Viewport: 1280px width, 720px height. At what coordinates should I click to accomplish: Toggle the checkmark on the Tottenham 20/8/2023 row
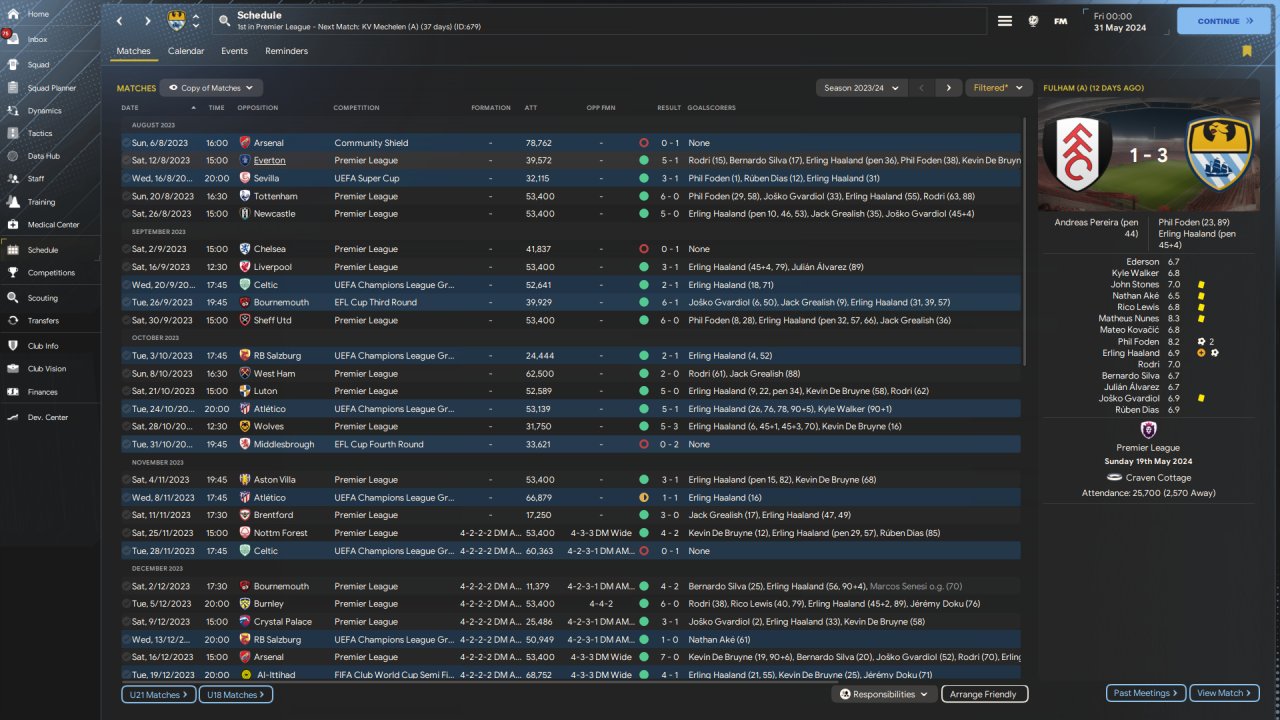point(127,196)
